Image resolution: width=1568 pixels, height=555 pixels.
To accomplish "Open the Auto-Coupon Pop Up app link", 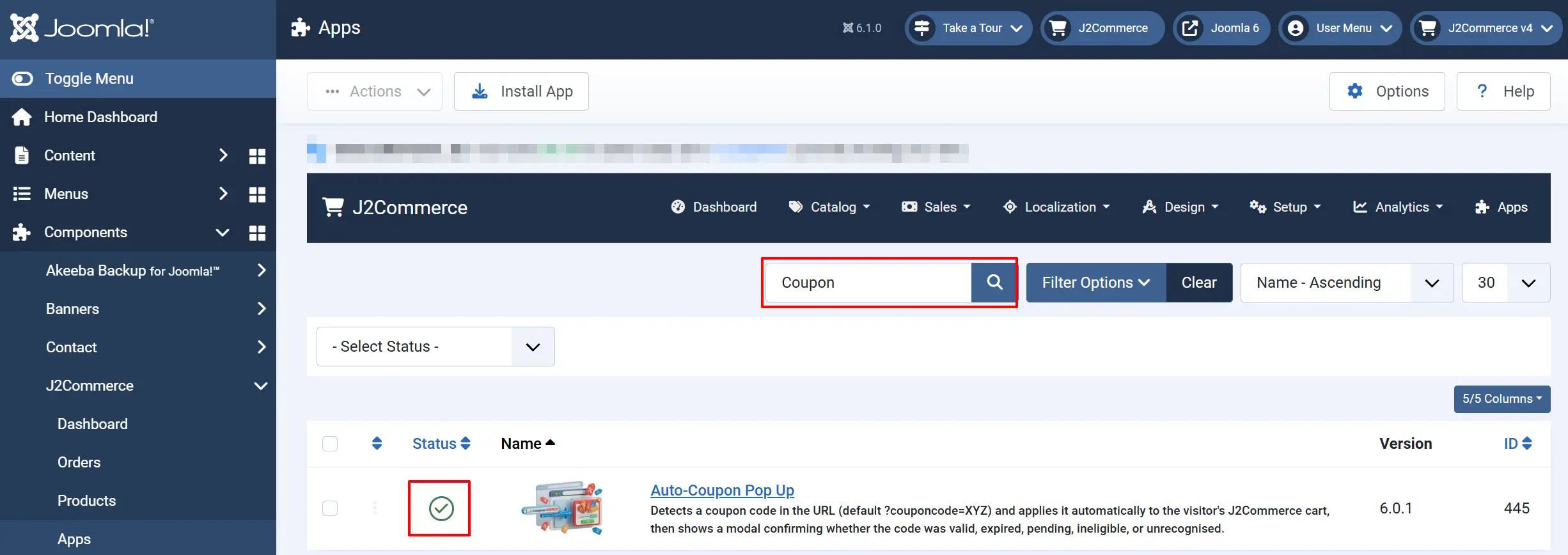I will tap(722, 490).
